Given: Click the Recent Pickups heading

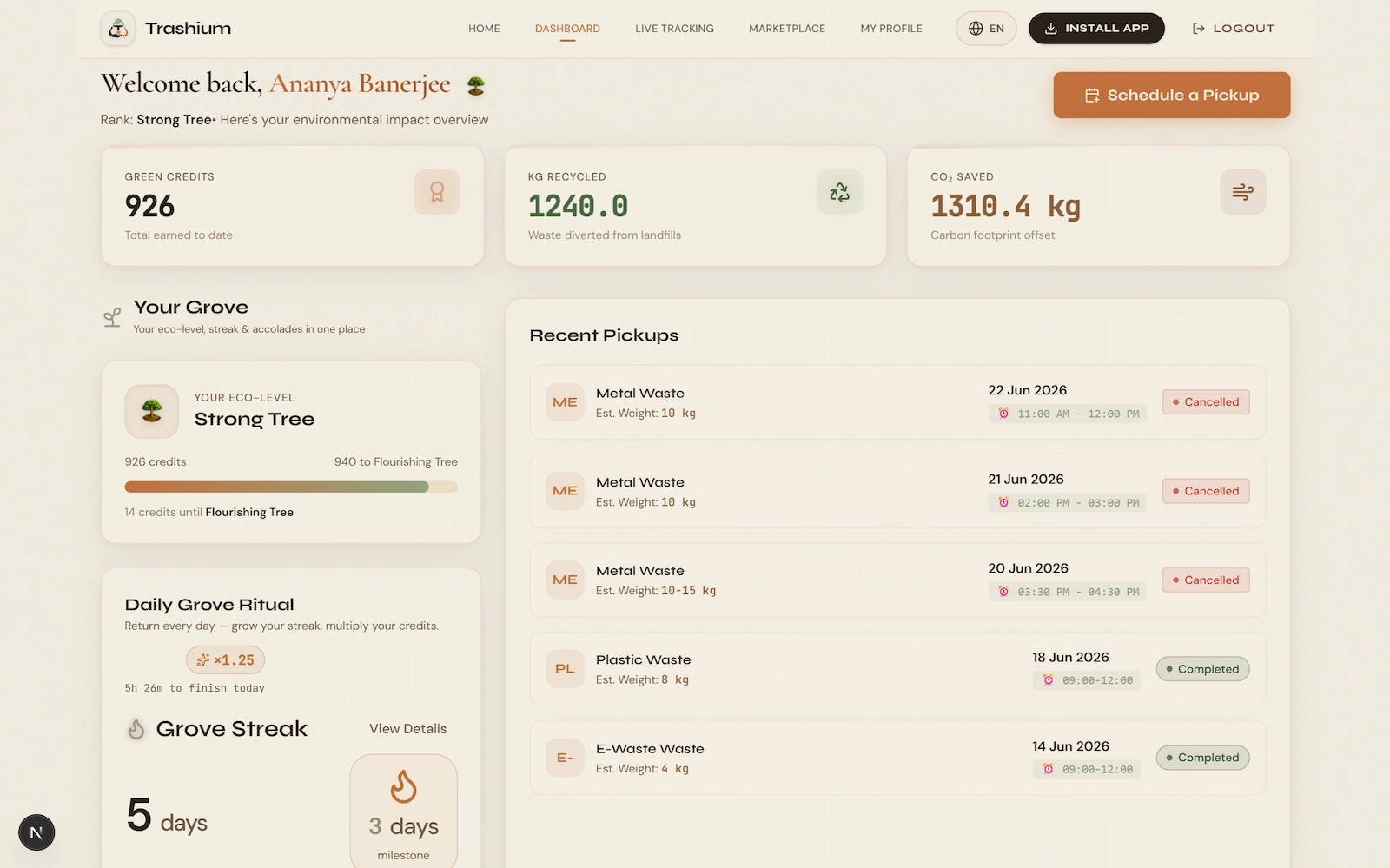Looking at the screenshot, I should (x=604, y=335).
